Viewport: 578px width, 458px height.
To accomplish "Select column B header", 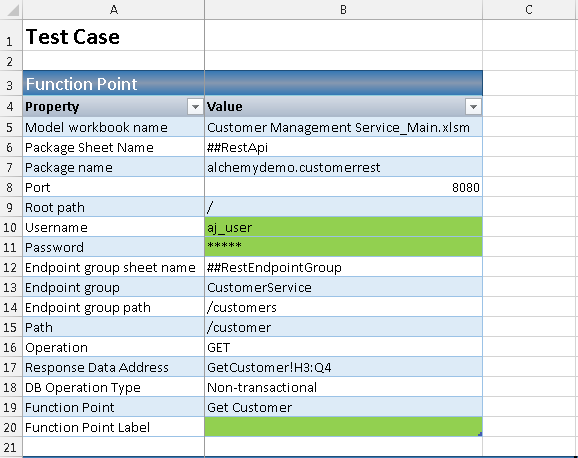I will (343, 9).
